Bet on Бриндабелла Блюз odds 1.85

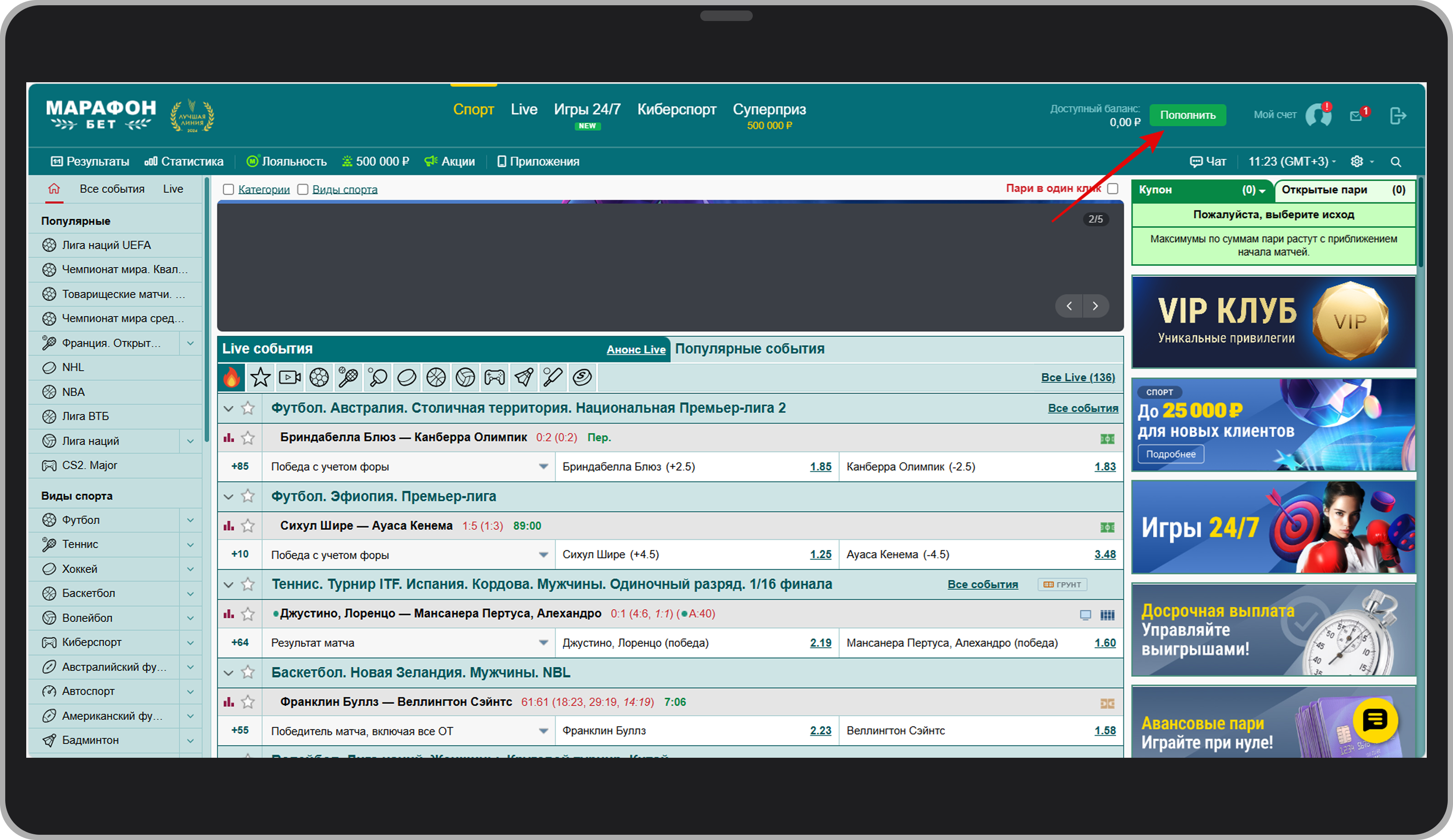pyautogui.click(x=821, y=466)
